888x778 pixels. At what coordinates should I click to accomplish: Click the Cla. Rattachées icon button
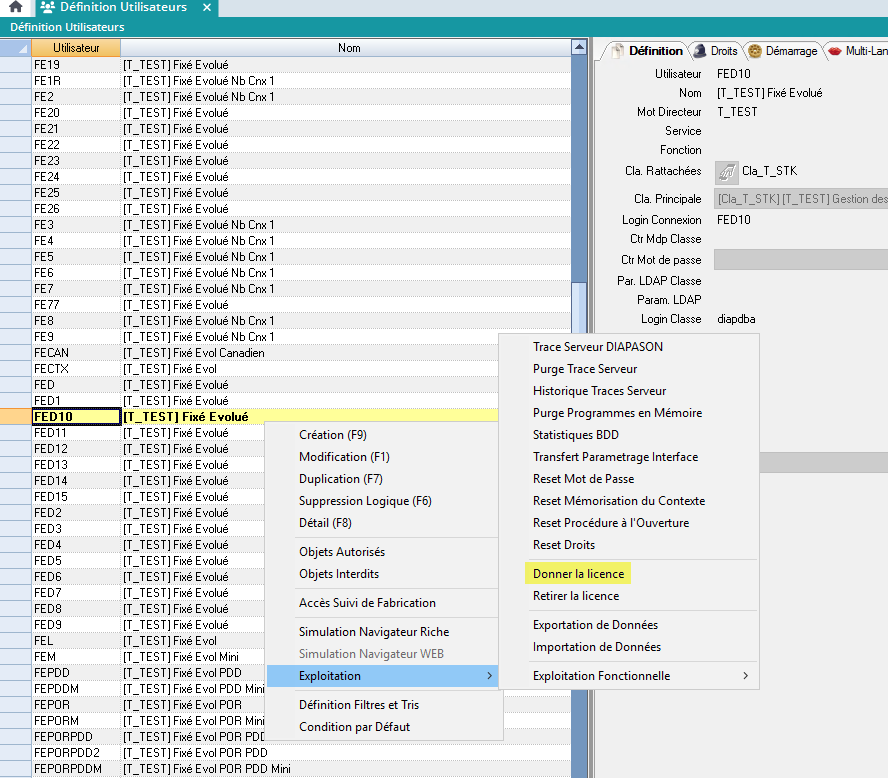click(x=726, y=171)
